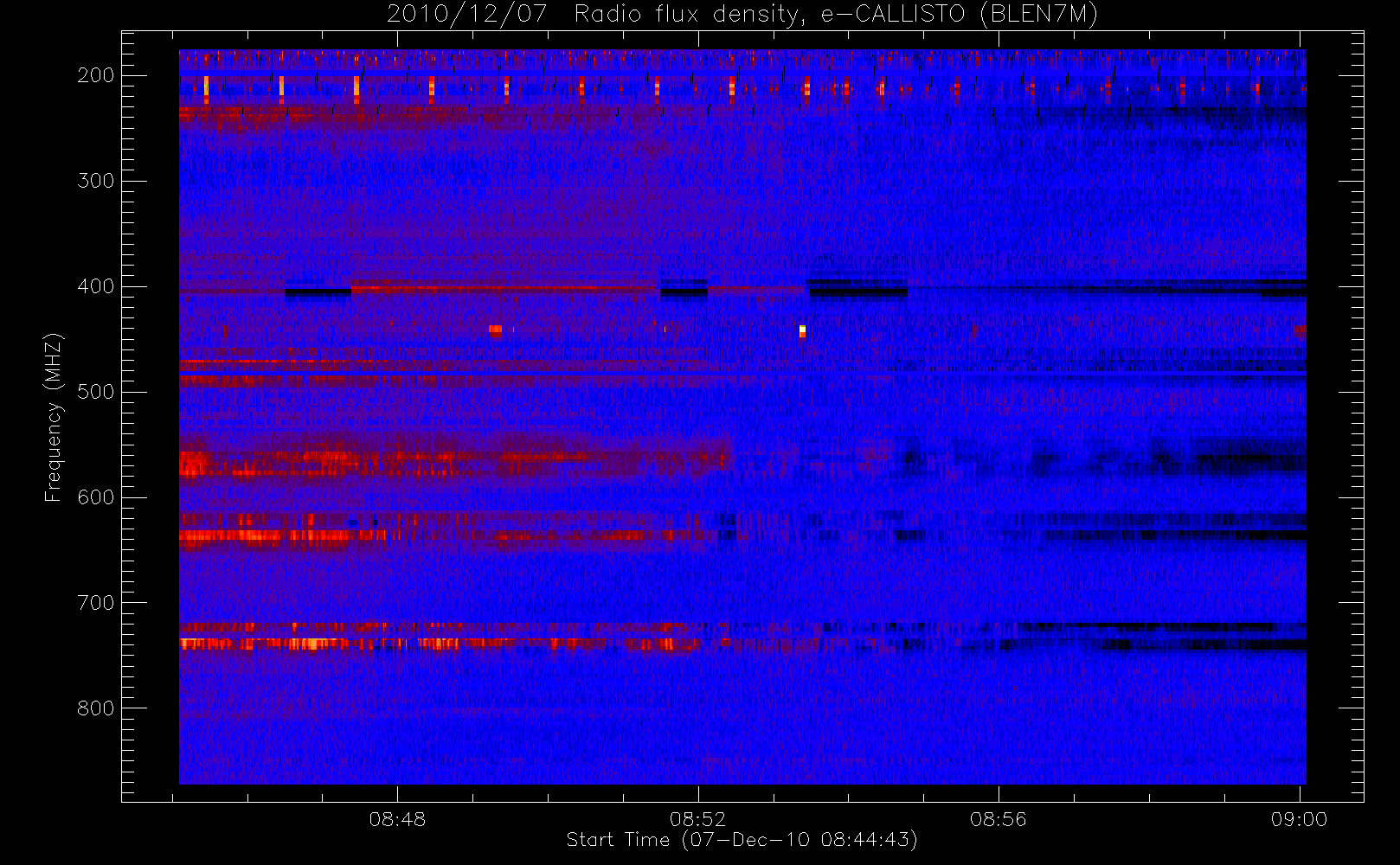Click the 08:52 time tick label
Image resolution: width=1400 pixels, height=865 pixels.
pos(698,819)
